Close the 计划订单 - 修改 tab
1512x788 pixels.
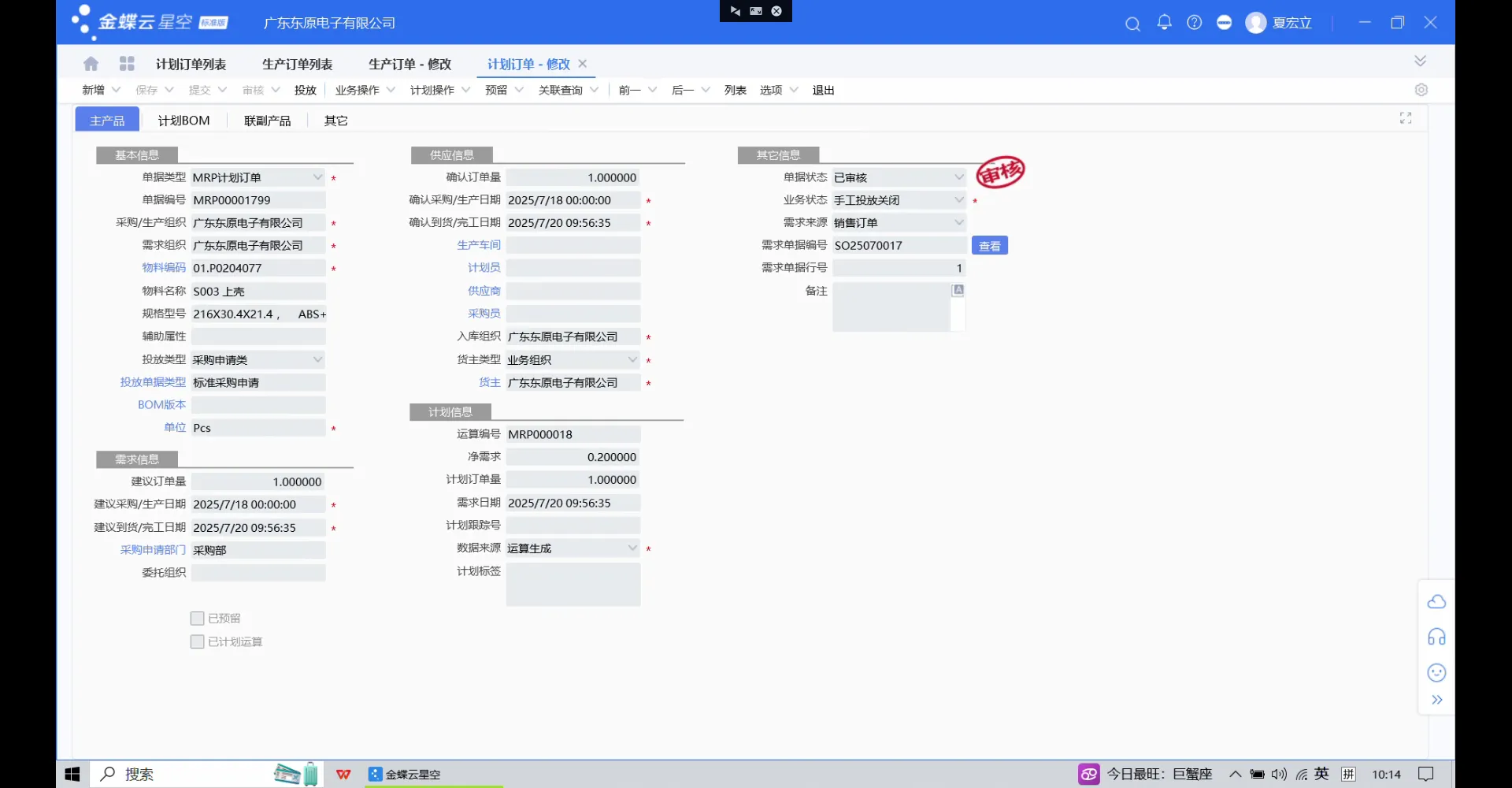(583, 64)
